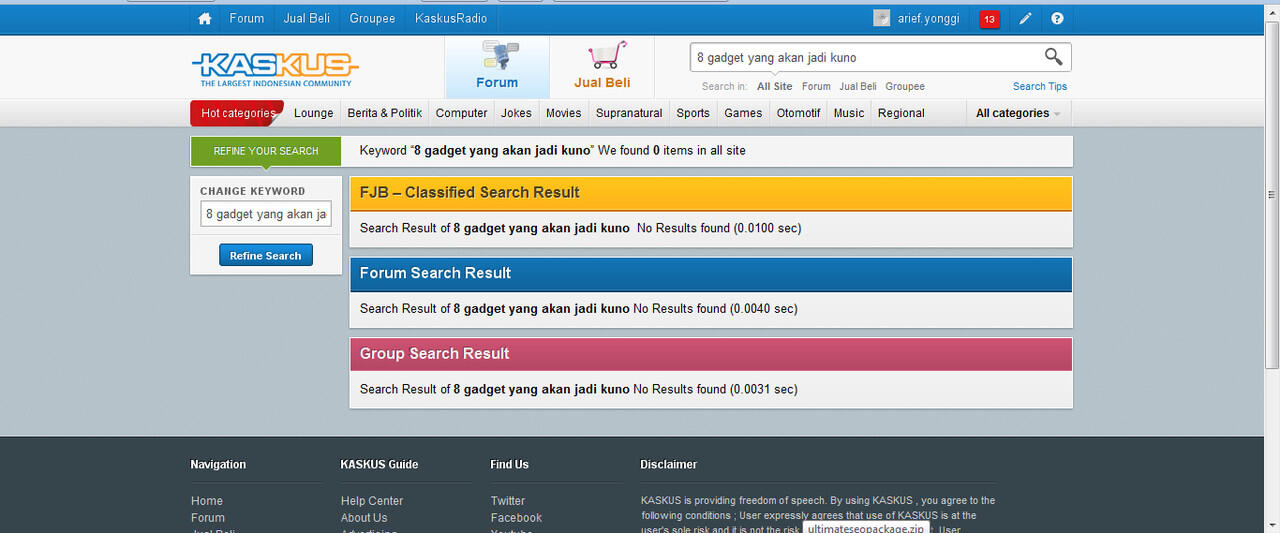This screenshot has width=1280, height=533.
Task: Open the Berita & Politik category
Action: [385, 113]
